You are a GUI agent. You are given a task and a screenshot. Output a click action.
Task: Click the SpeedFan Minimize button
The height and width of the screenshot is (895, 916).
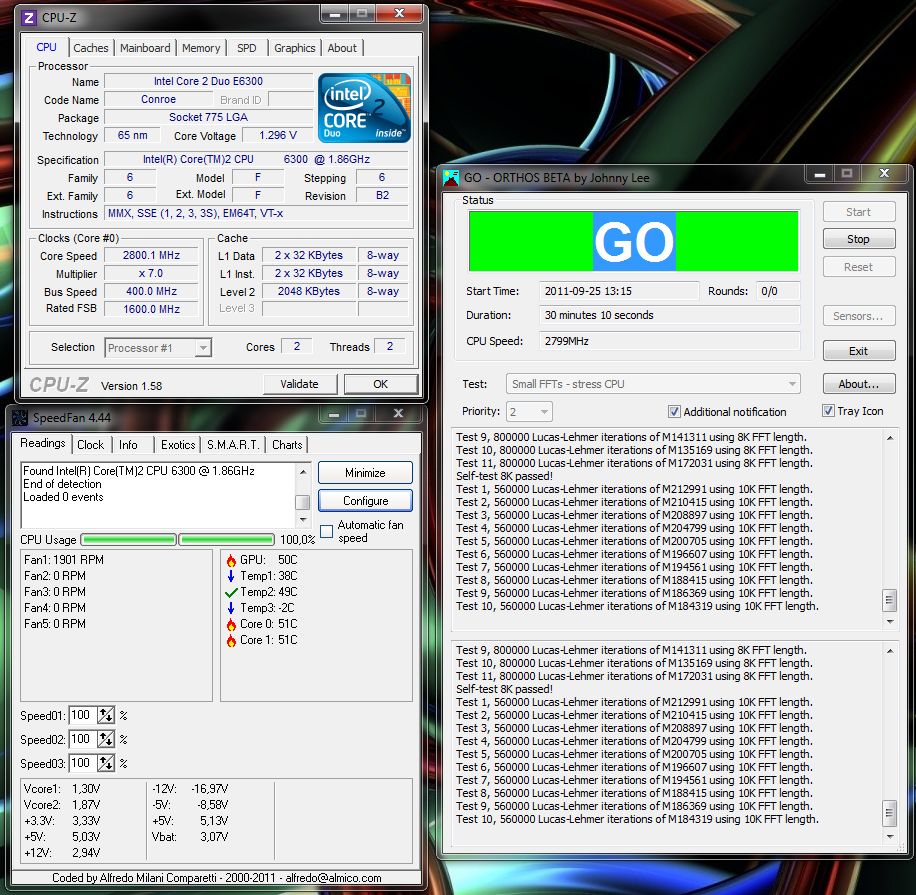(365, 473)
